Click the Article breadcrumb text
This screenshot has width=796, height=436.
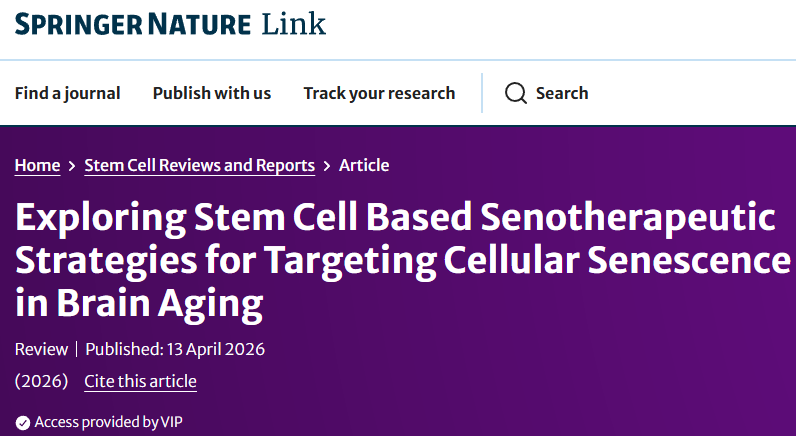(364, 166)
